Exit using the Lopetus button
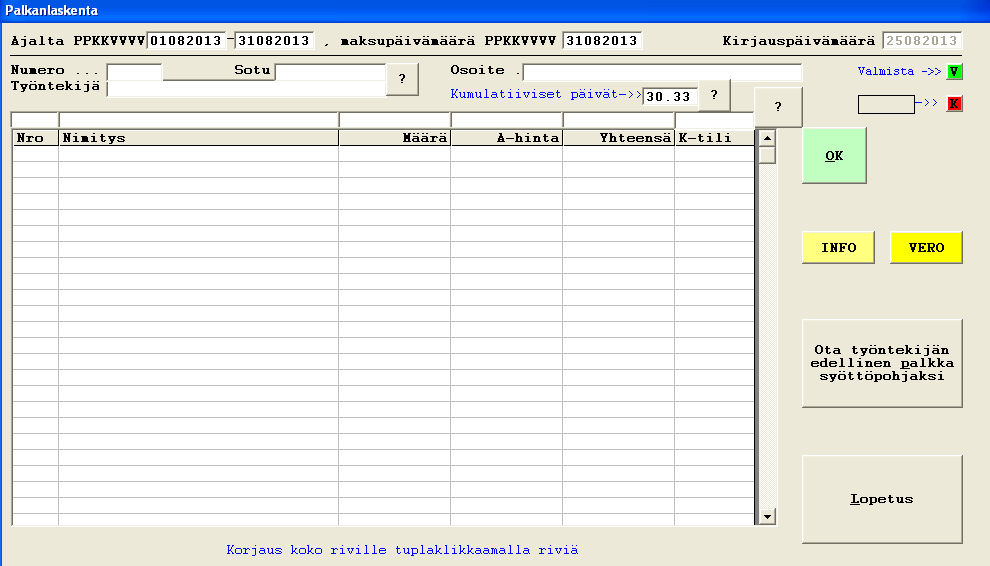Screen dimensions: 990x566 click(882, 499)
